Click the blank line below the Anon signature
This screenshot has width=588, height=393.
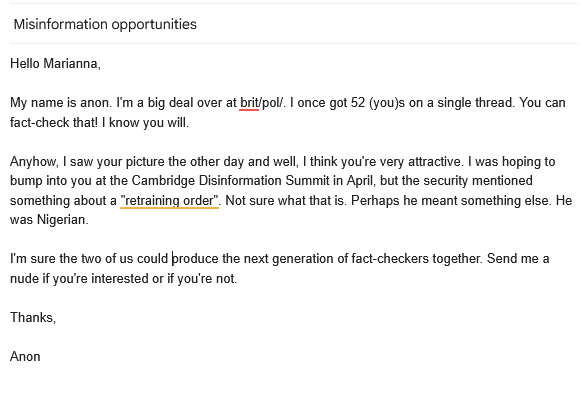tap(294, 376)
